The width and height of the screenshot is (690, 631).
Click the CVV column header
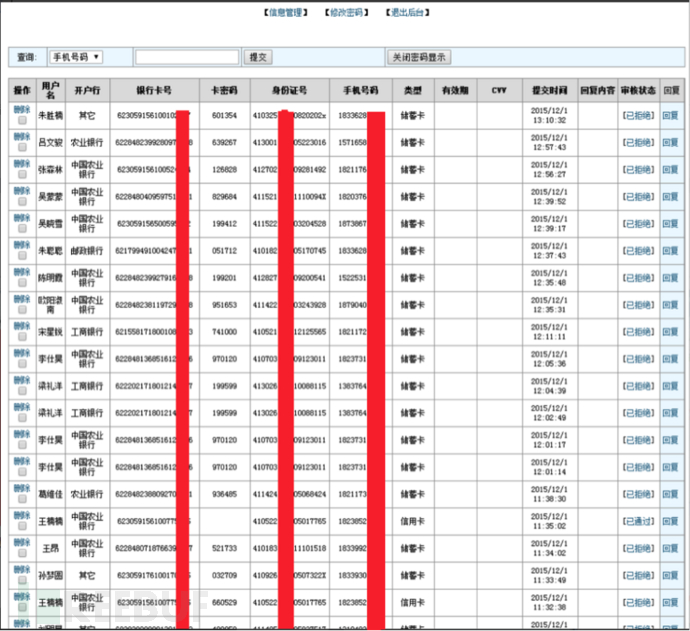point(499,91)
